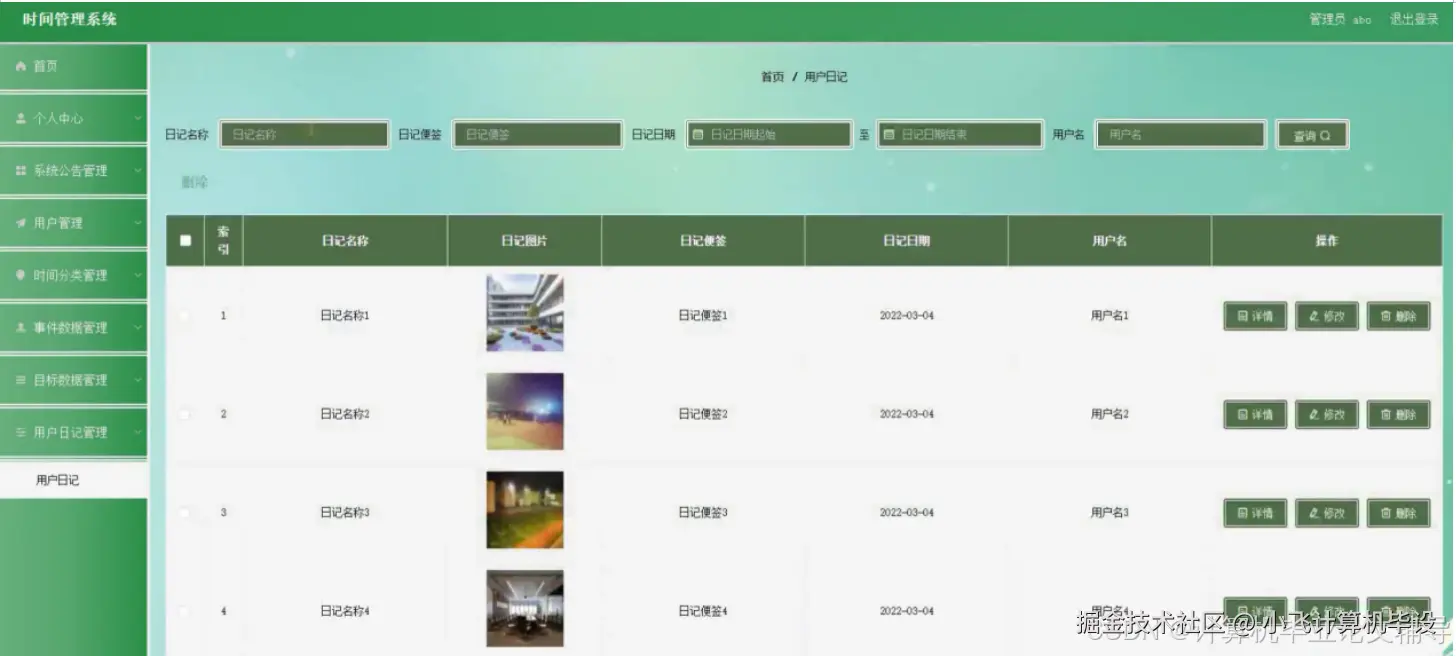Click 删除 for 日记名称3 row
Image resolution: width=1456 pixels, height=656 pixels.
click(1398, 513)
